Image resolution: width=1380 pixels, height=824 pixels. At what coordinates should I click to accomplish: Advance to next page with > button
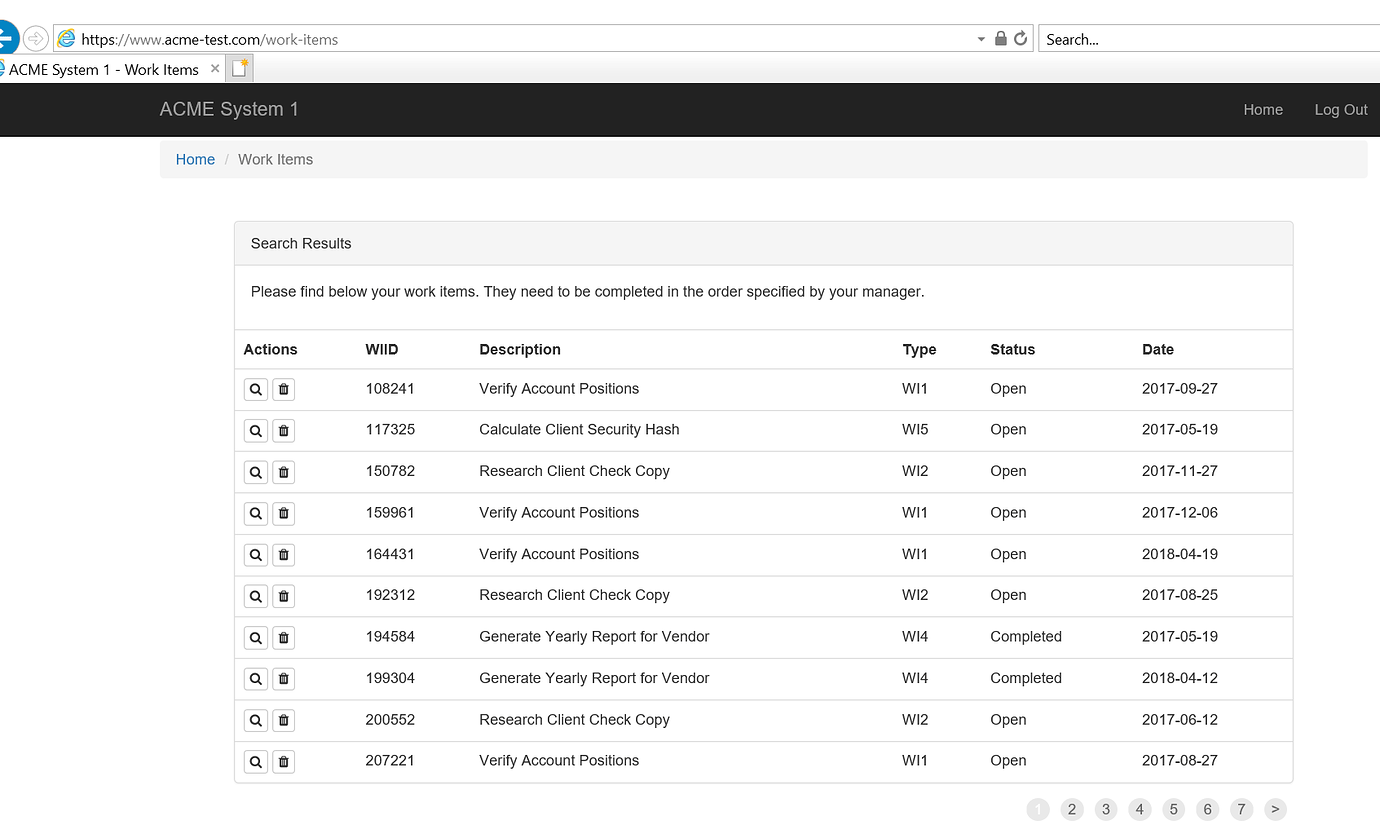tap(1275, 809)
